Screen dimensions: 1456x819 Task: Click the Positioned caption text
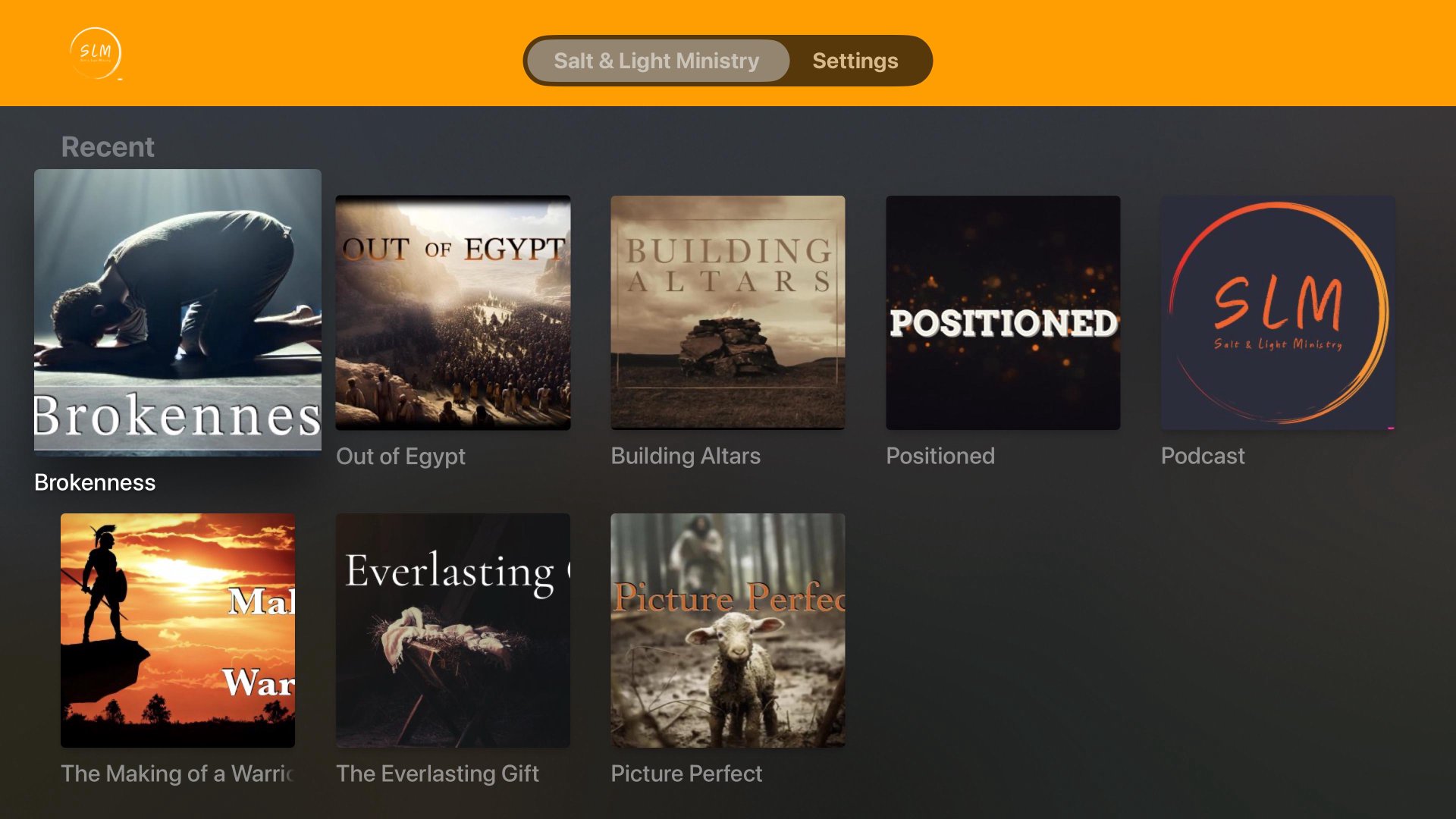coord(940,456)
